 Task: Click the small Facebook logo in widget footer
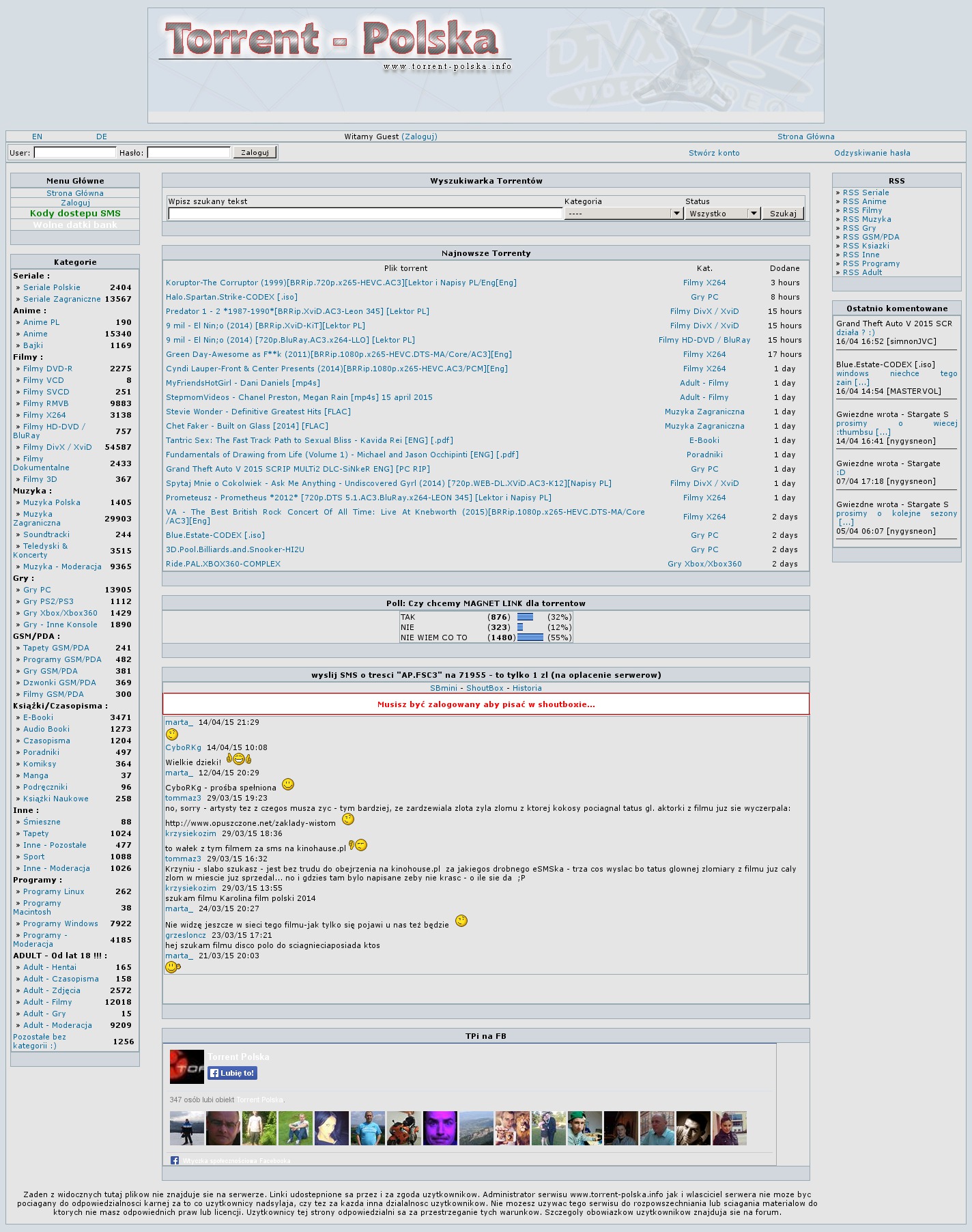[175, 1160]
